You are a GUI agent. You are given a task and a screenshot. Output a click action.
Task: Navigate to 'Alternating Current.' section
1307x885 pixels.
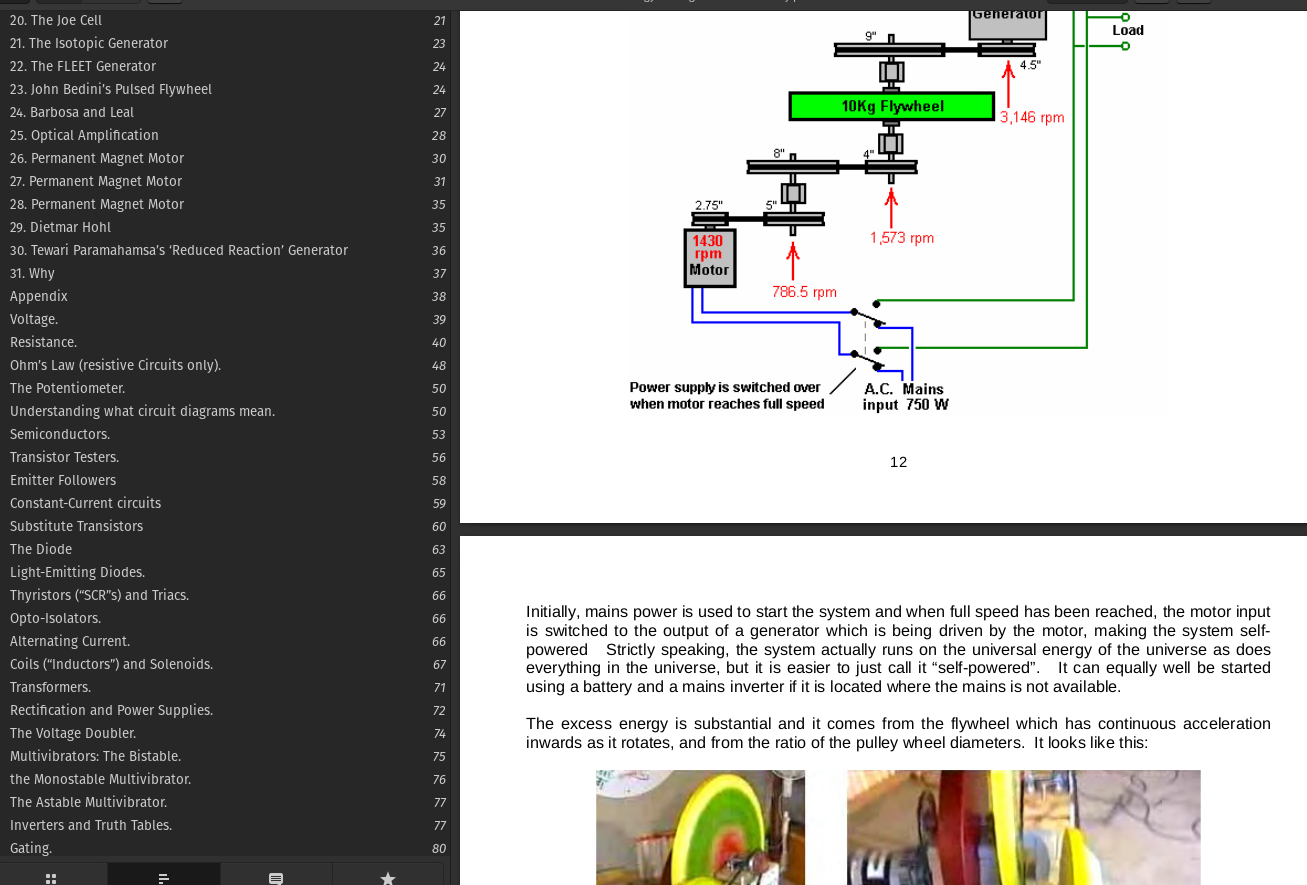click(70, 641)
